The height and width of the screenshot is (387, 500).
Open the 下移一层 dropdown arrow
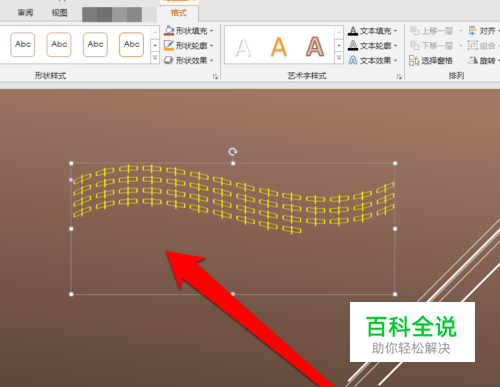460,46
